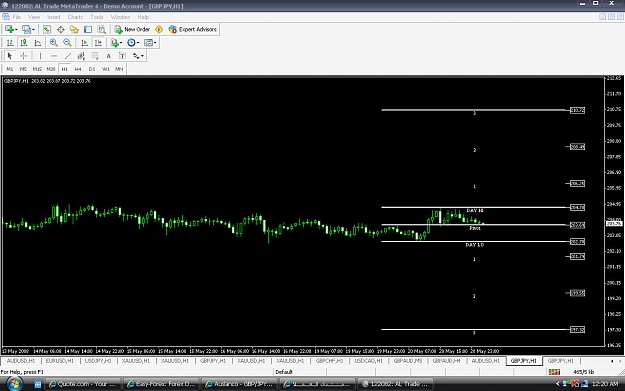Open the Windows Start button
Image resolution: width=625 pixels, height=391 pixels.
pyautogui.click(x=14, y=384)
